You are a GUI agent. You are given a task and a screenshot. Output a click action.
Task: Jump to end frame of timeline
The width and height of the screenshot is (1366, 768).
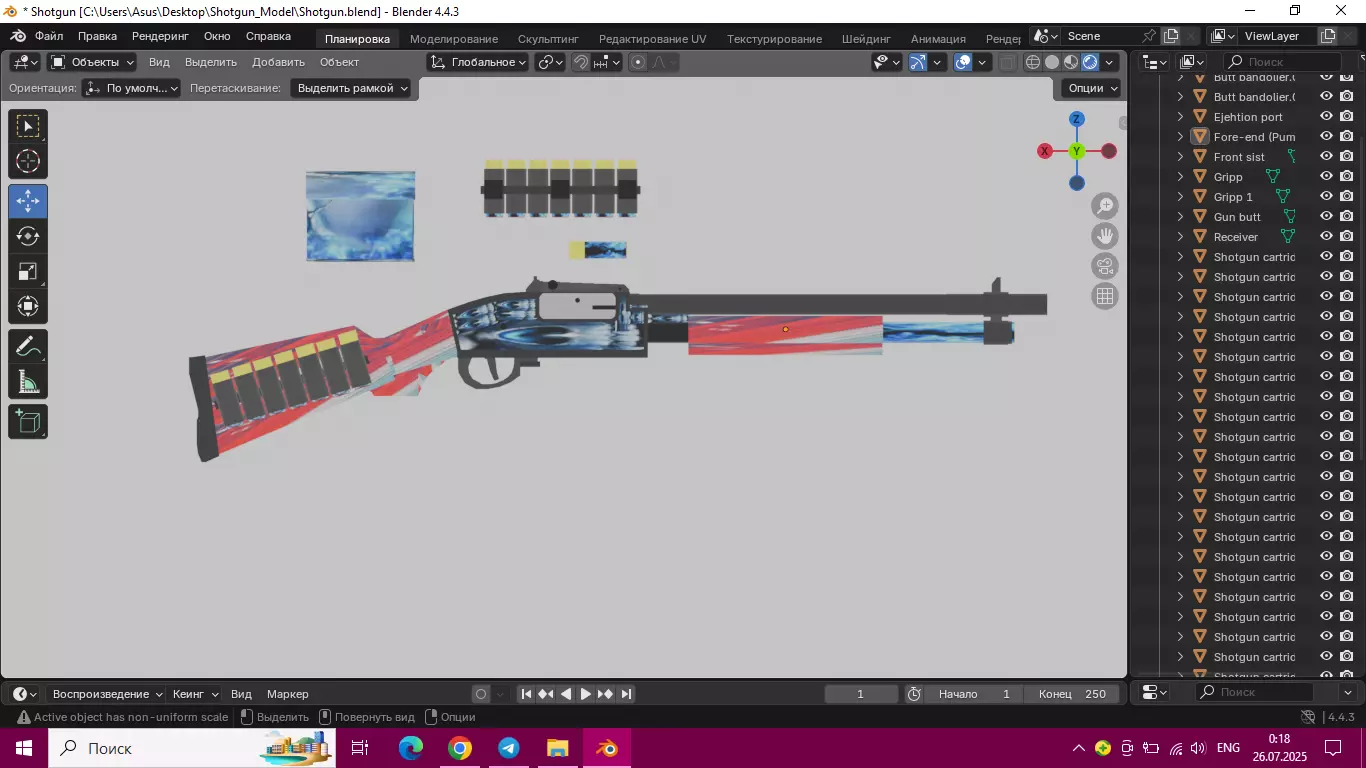coord(626,694)
